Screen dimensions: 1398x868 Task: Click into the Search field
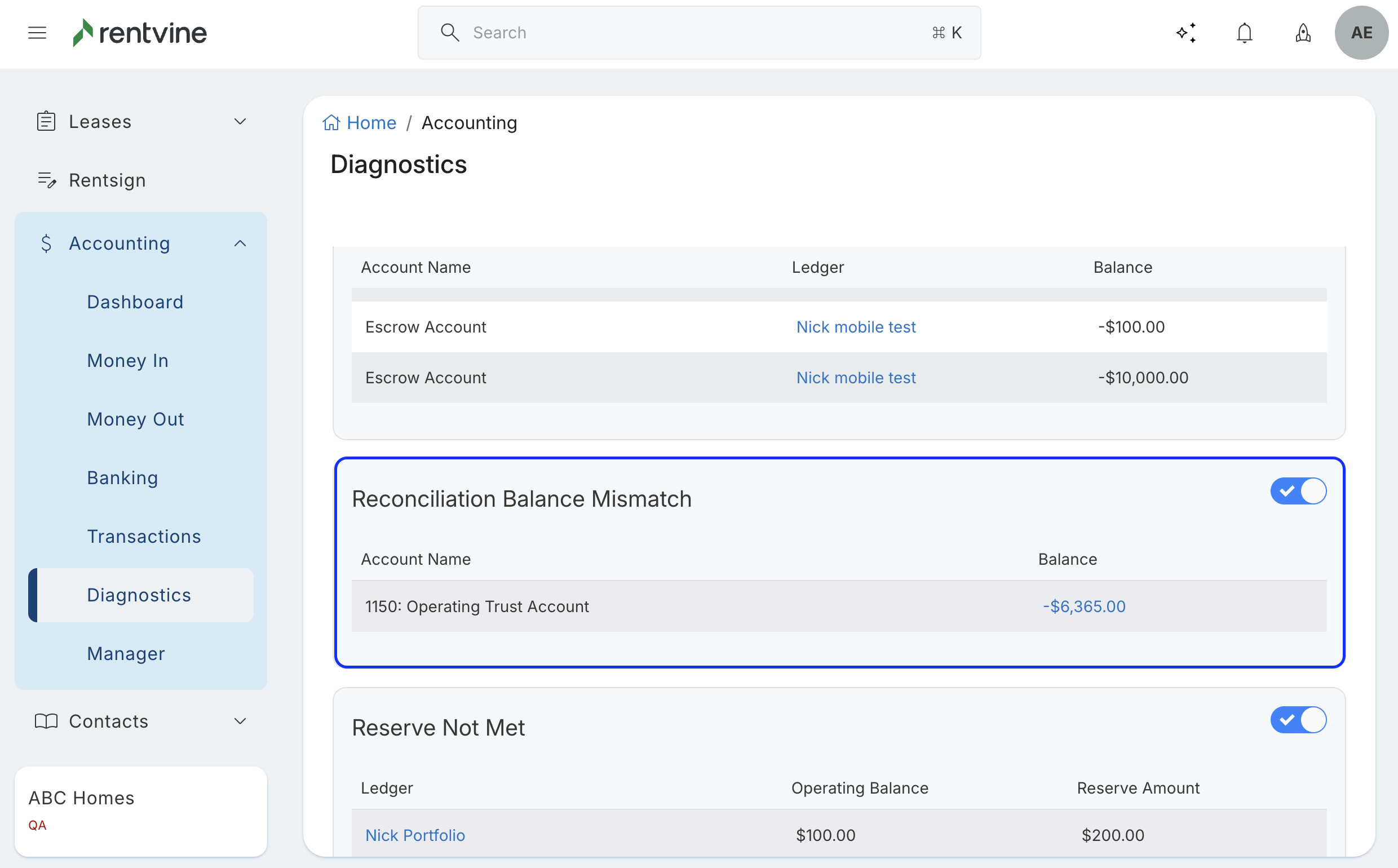click(689, 33)
